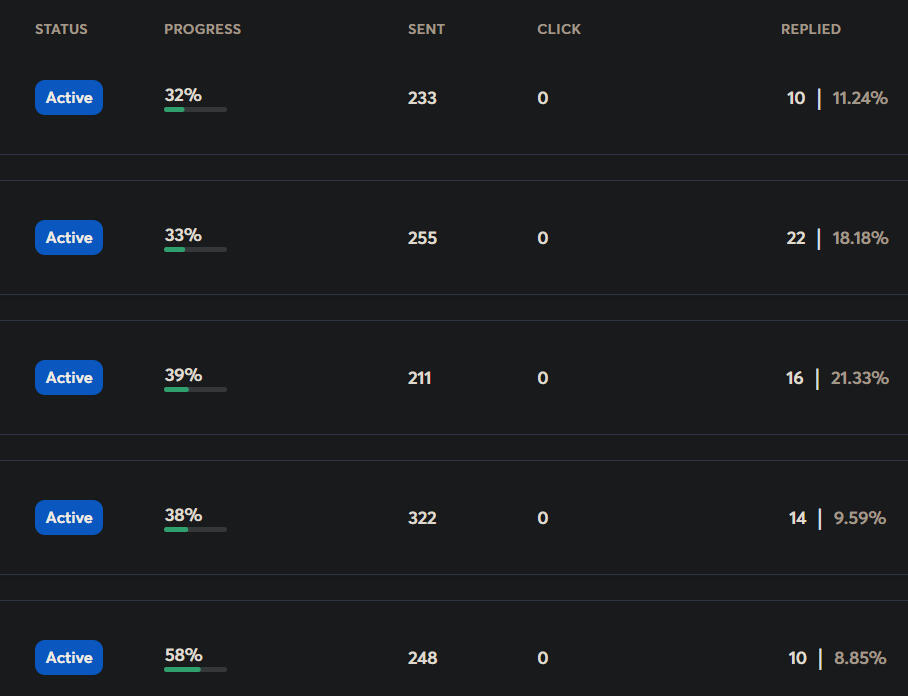Click the Active badge in the 38% row
Viewport: 908px width, 696px height.
tap(69, 517)
